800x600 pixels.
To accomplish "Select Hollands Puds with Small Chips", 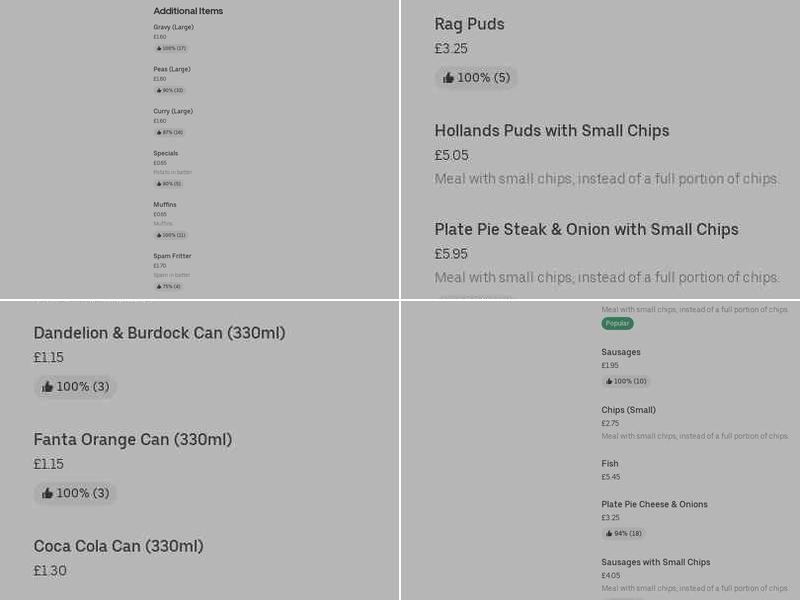I will pyautogui.click(x=551, y=131).
